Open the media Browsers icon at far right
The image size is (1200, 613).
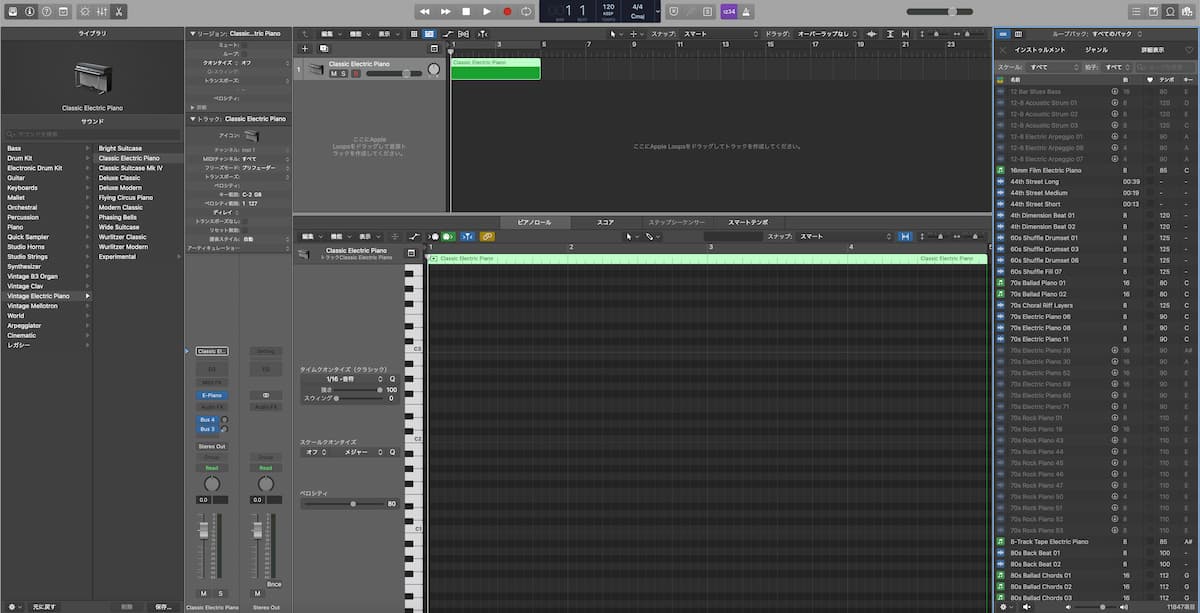[x=1187, y=11]
